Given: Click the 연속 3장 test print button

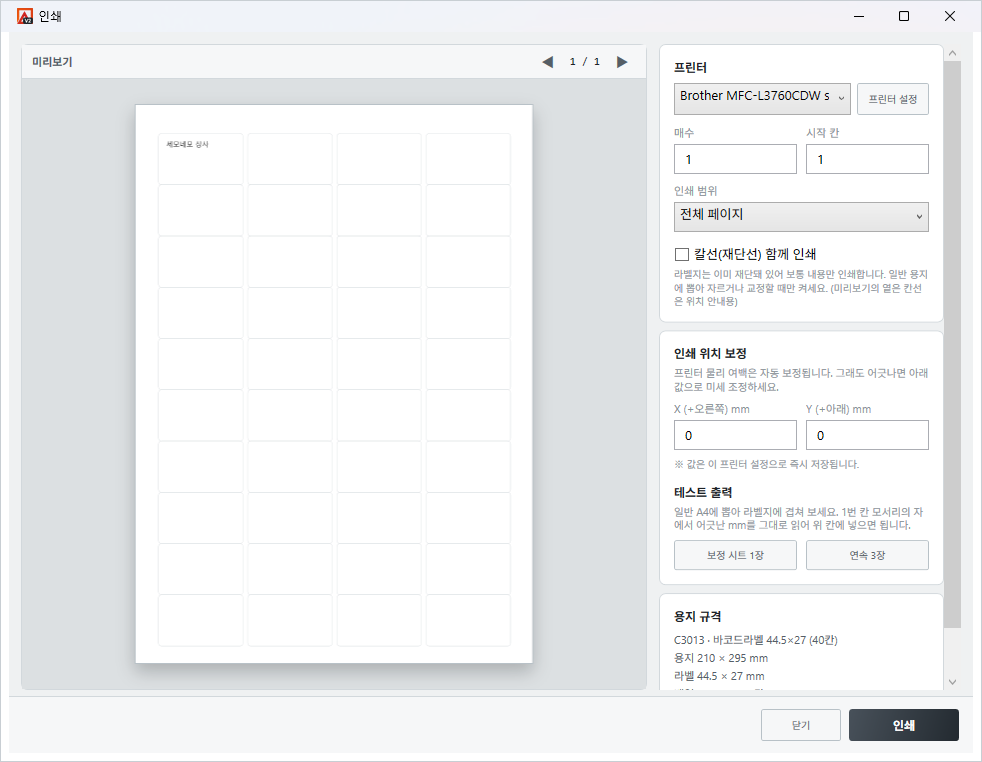Looking at the screenshot, I should pyautogui.click(x=867, y=555).
